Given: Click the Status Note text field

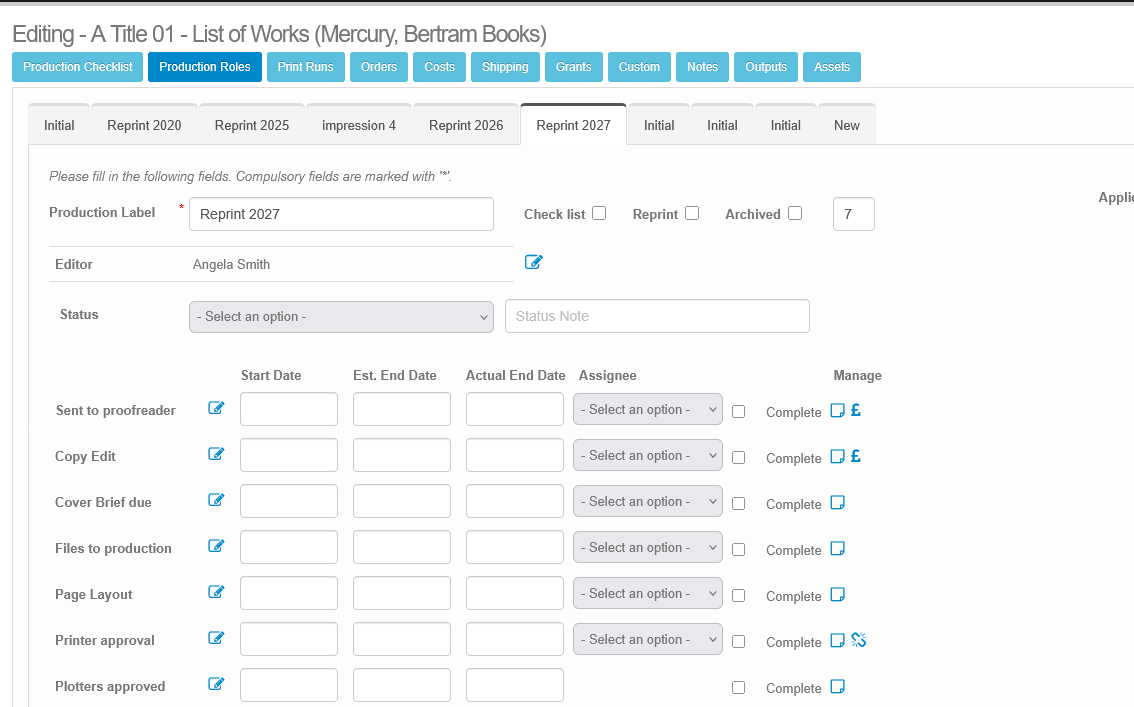Looking at the screenshot, I should [x=657, y=316].
